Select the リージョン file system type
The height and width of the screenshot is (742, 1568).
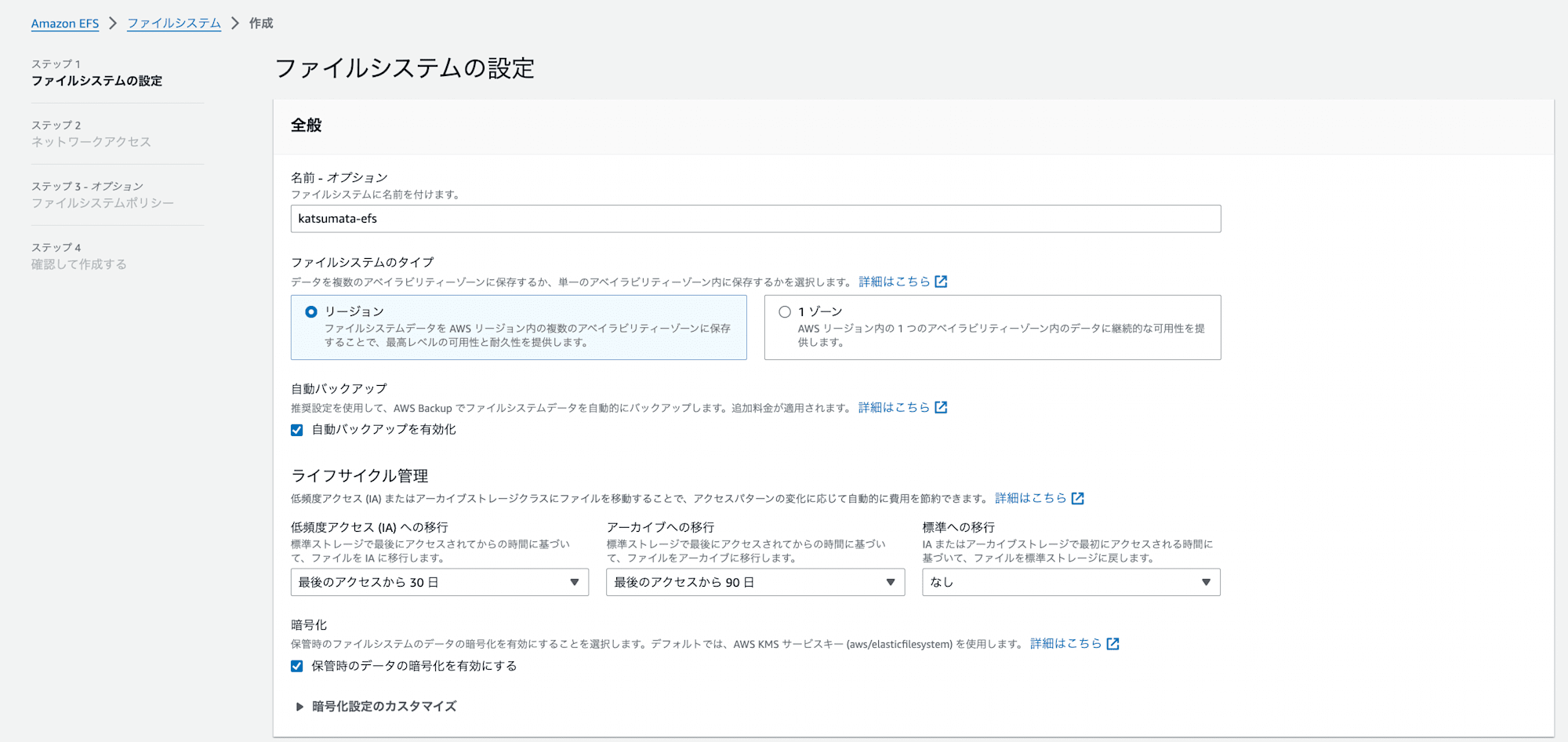pyautogui.click(x=518, y=327)
